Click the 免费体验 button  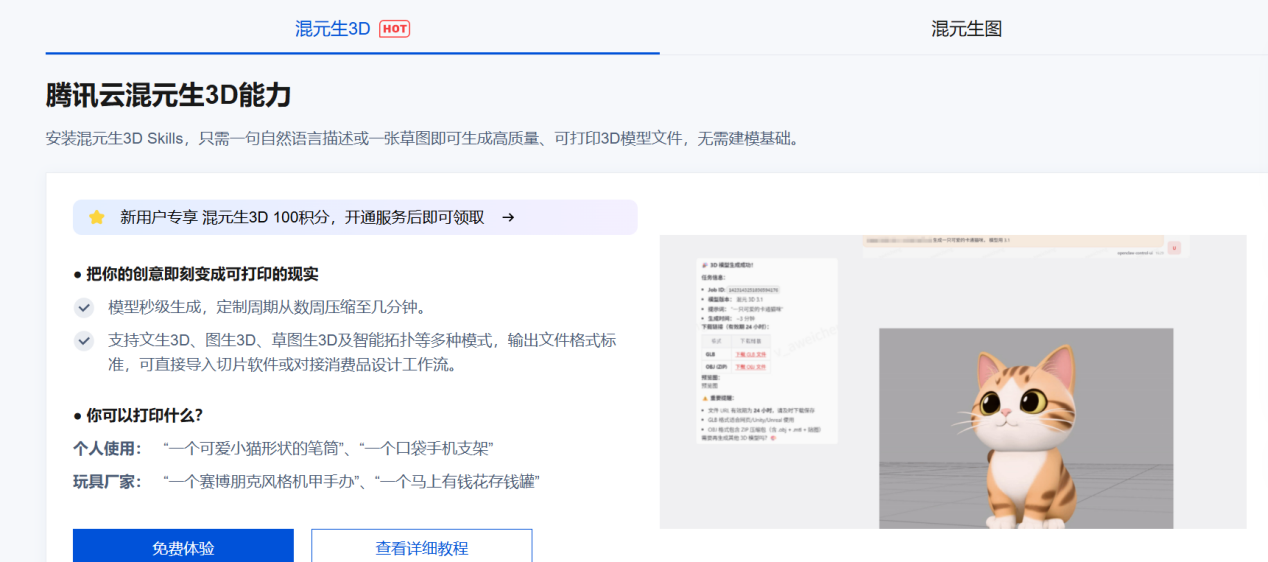coord(183,547)
